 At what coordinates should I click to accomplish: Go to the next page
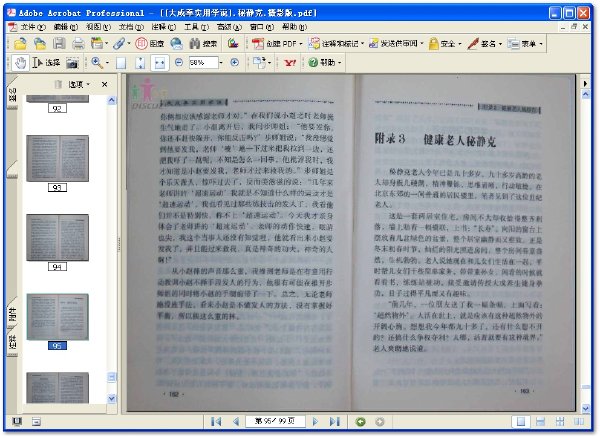click(x=315, y=422)
